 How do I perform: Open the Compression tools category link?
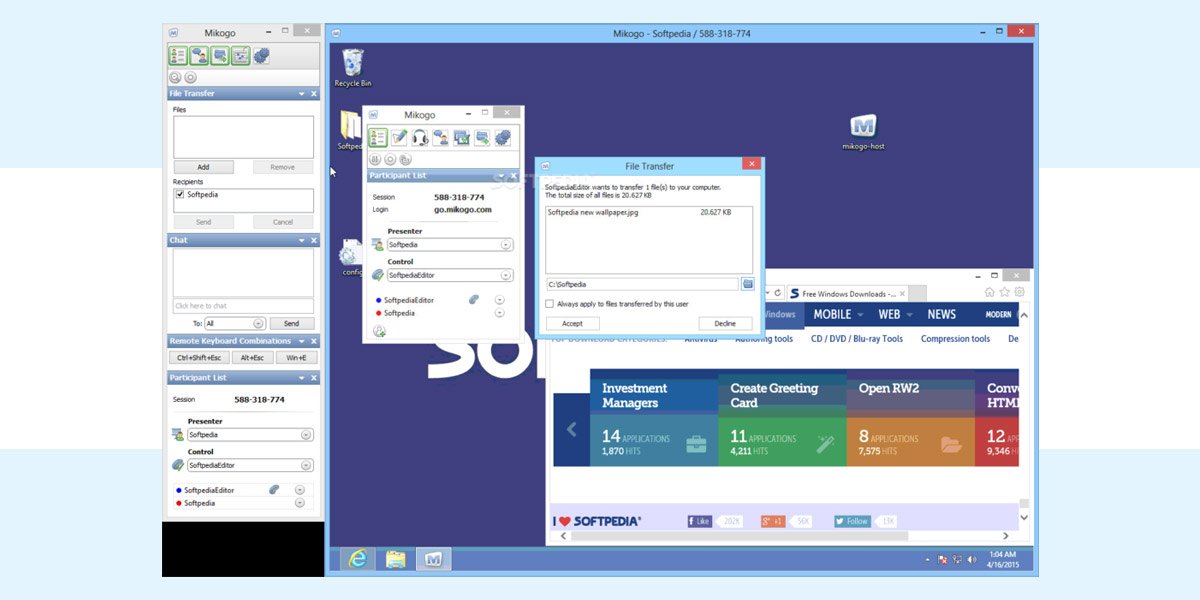click(955, 339)
